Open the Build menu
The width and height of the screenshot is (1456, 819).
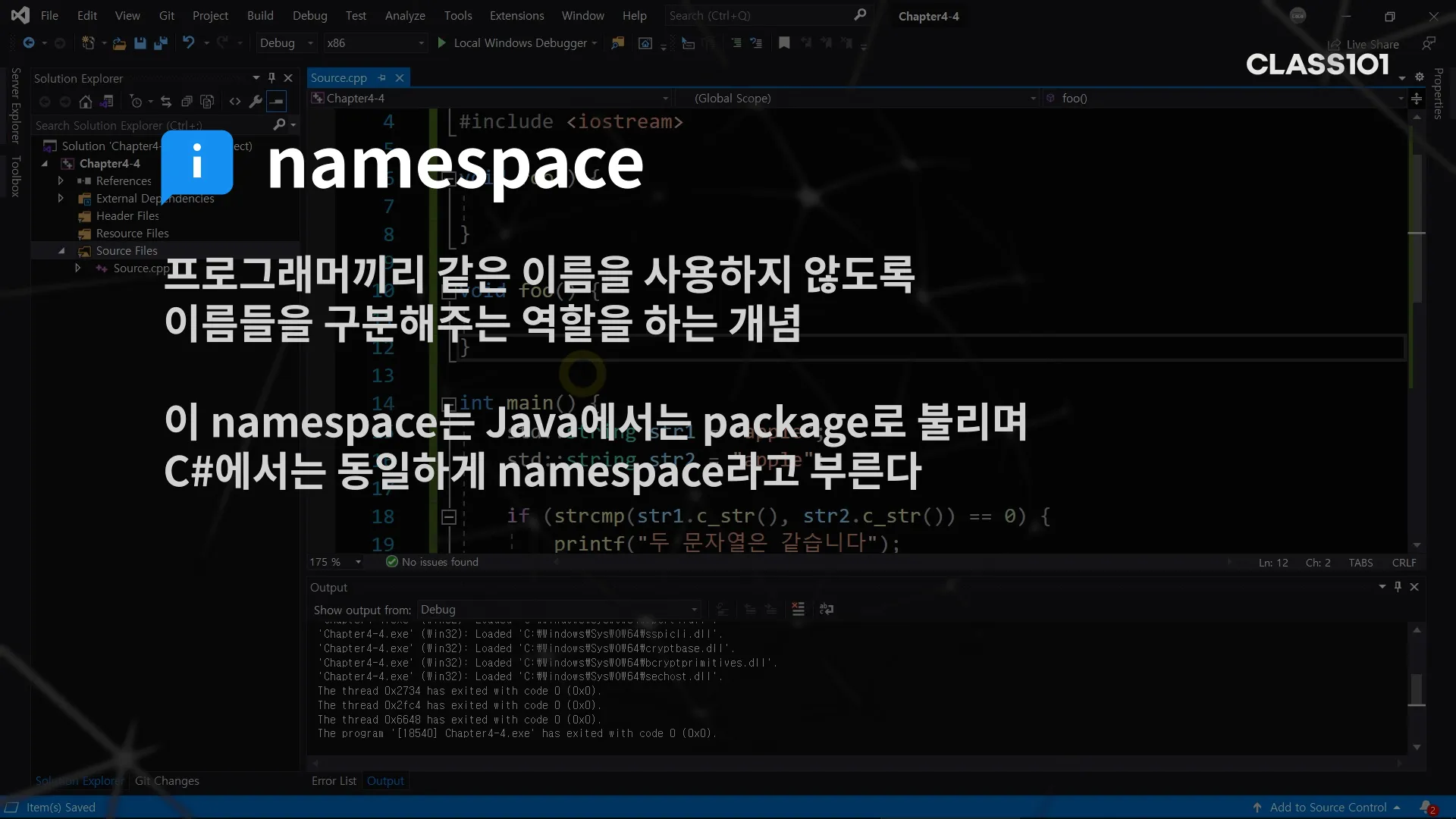(260, 15)
